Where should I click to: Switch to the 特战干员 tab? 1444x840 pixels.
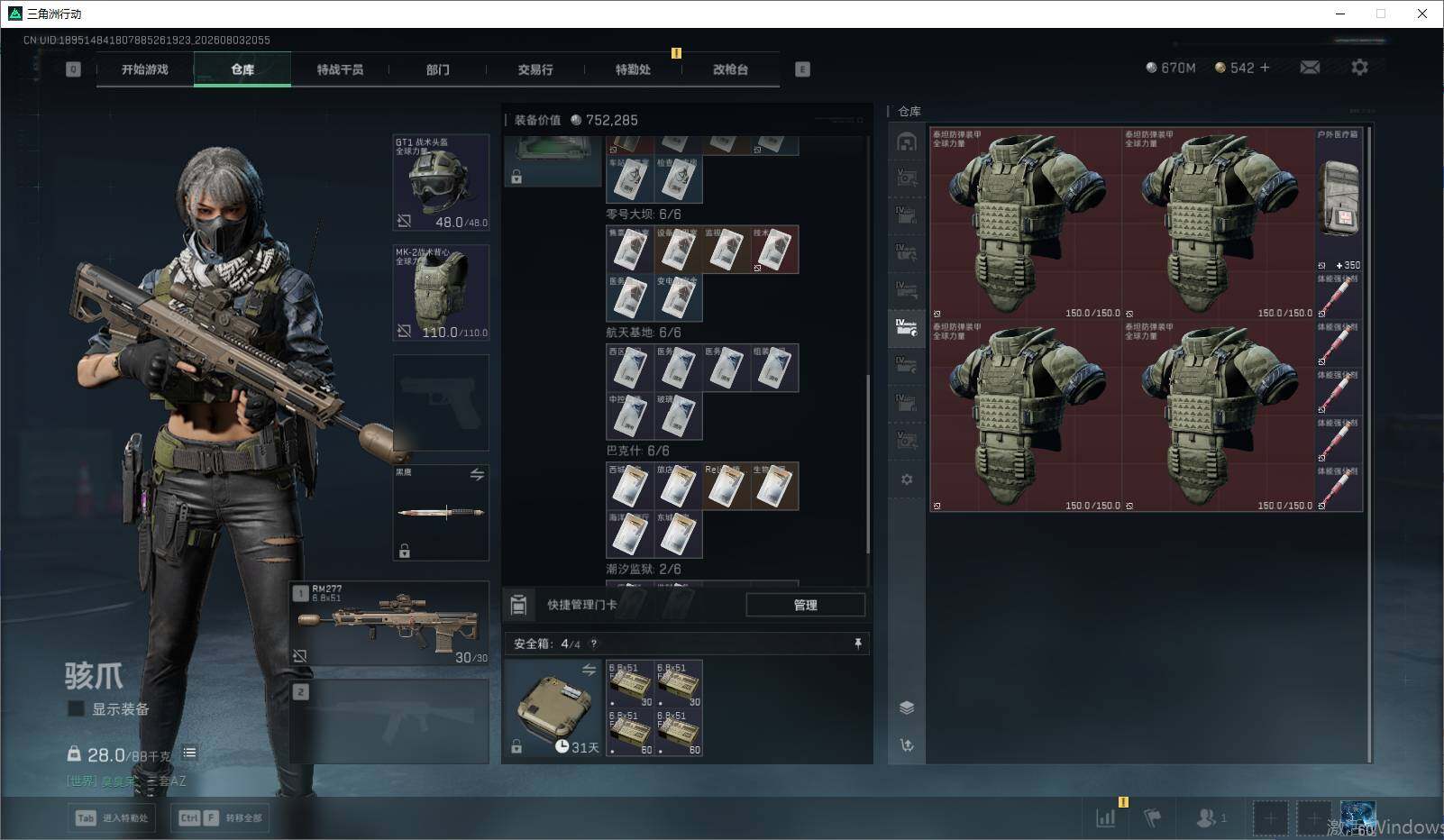coord(340,69)
